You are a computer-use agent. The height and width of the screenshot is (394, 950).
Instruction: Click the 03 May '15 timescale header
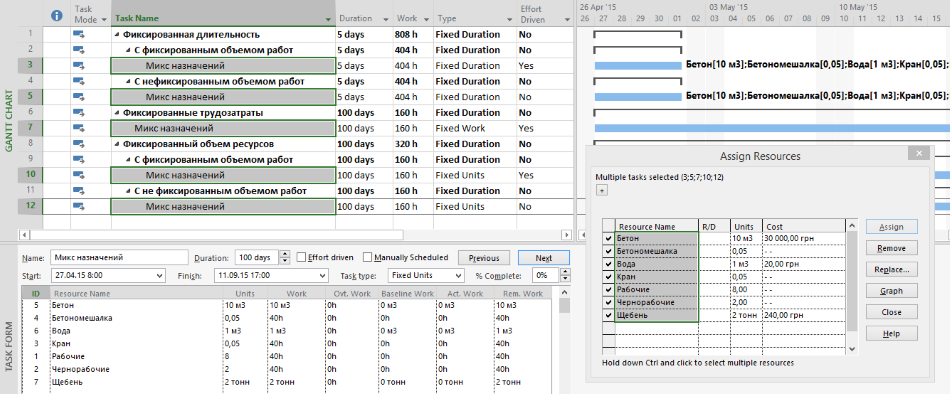pyautogui.click(x=728, y=7)
